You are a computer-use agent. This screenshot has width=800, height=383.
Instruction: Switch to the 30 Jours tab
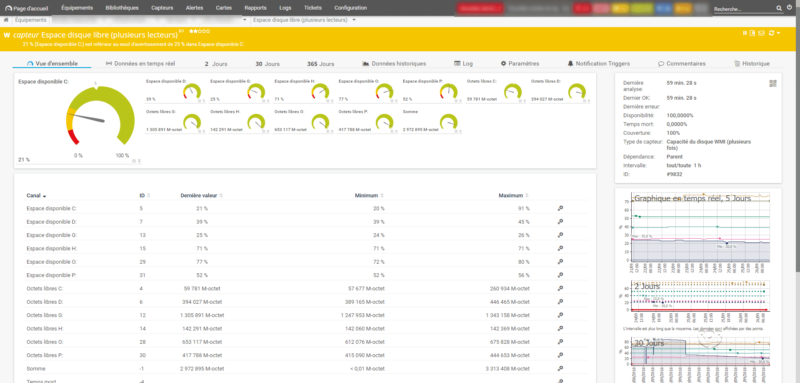point(267,64)
